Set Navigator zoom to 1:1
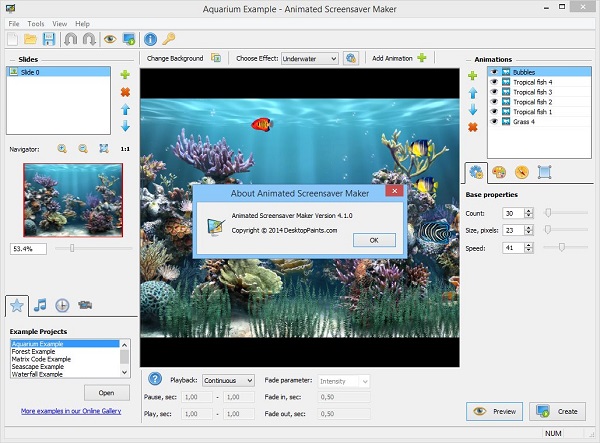Image resolution: width=600 pixels, height=443 pixels. click(125, 149)
